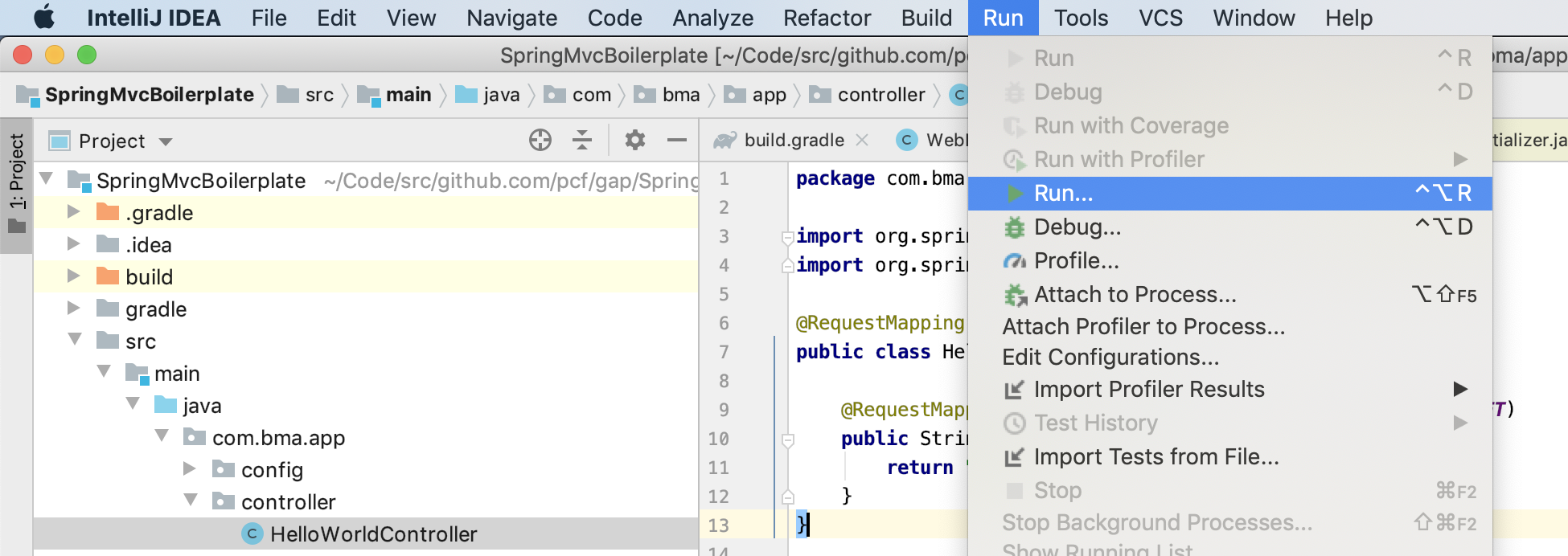Collapse the src folder
The width and height of the screenshot is (1568, 556).
[75, 339]
